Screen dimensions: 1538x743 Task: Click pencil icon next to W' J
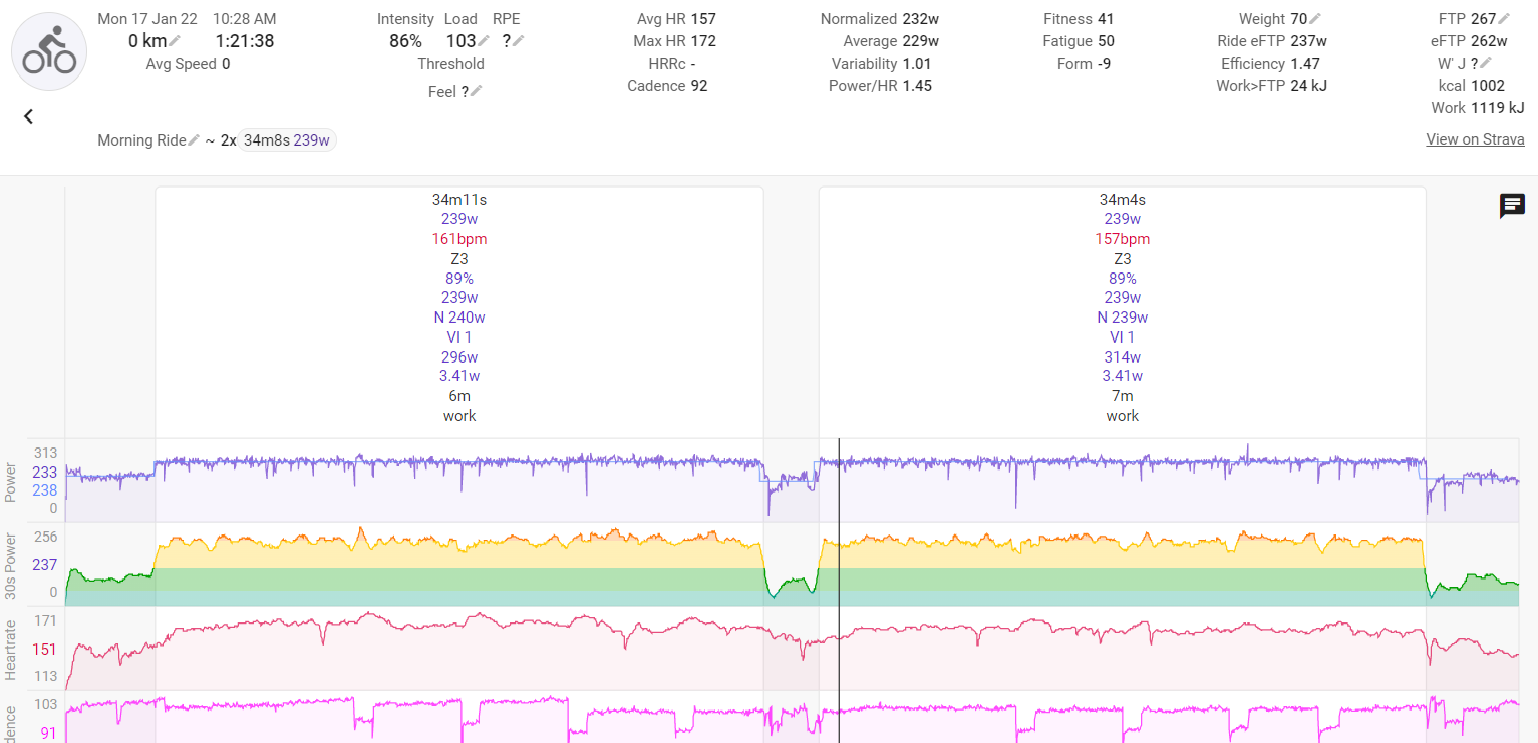[x=1485, y=63]
